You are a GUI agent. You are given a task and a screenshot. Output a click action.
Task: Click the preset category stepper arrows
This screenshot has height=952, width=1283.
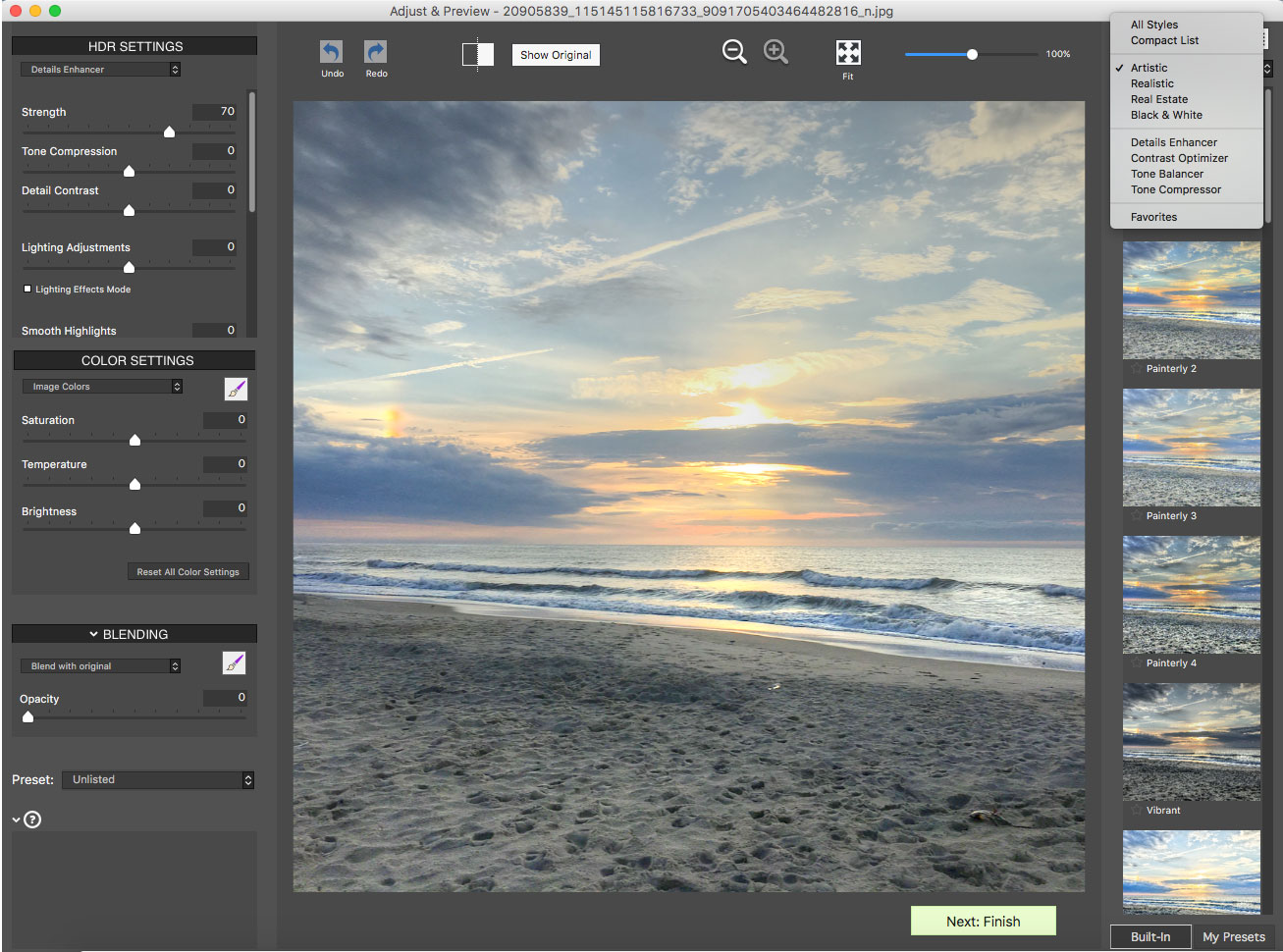[1267, 69]
